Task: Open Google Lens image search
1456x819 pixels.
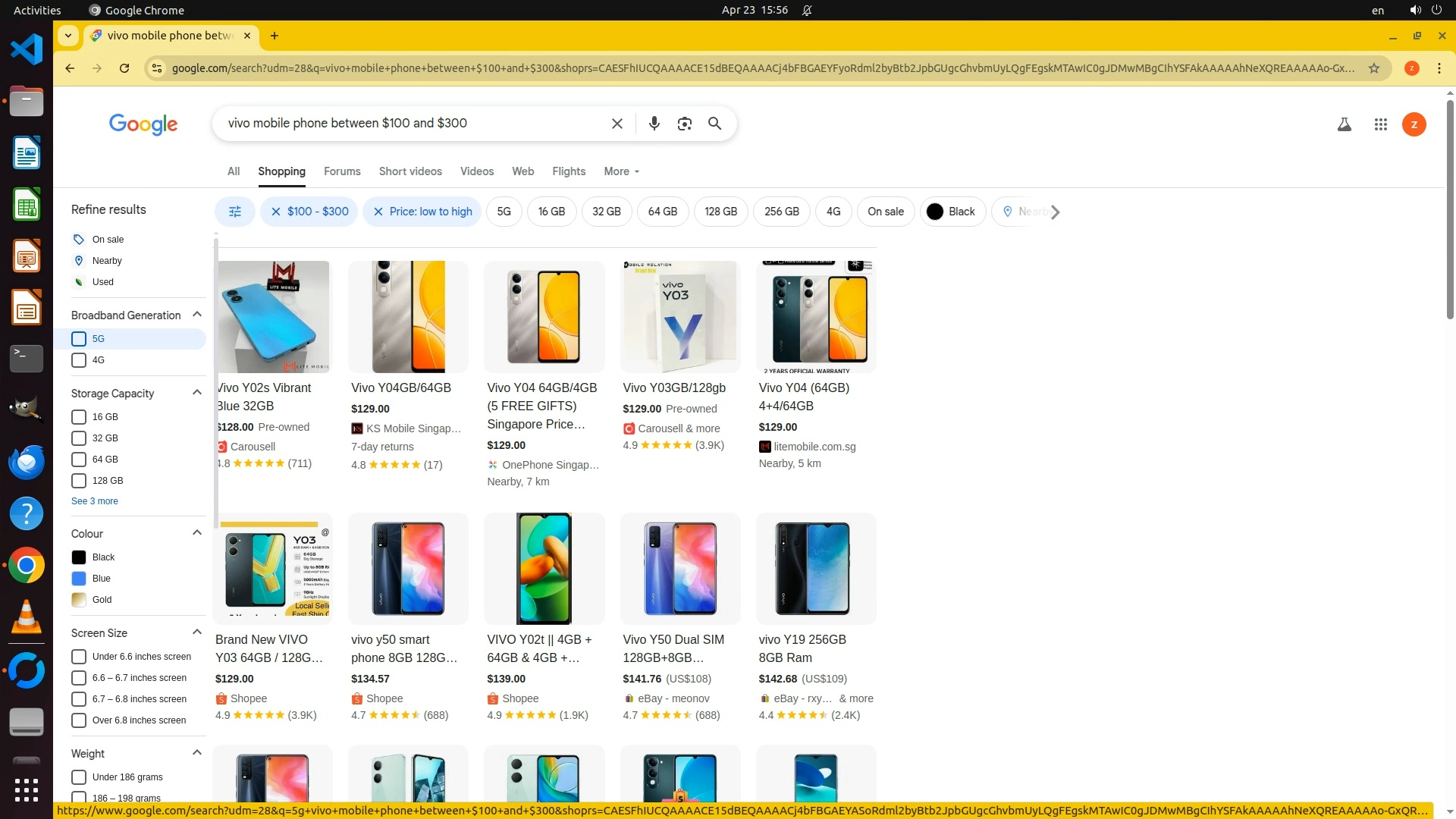Action: pos(684,124)
